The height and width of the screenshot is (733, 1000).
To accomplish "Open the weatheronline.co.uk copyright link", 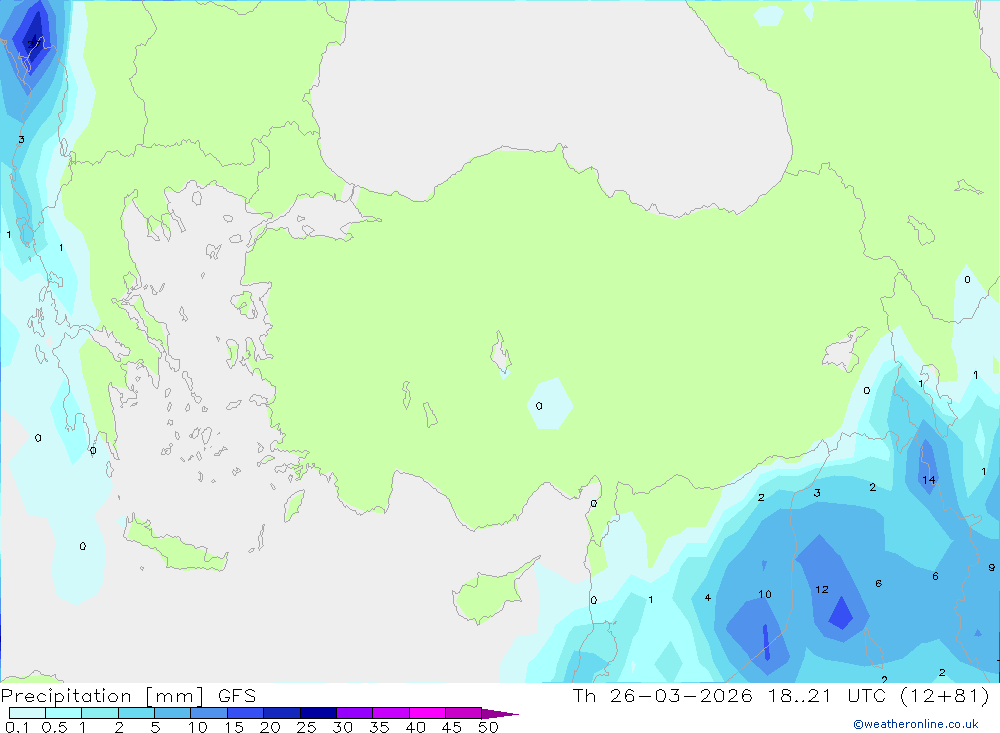I will click(916, 724).
